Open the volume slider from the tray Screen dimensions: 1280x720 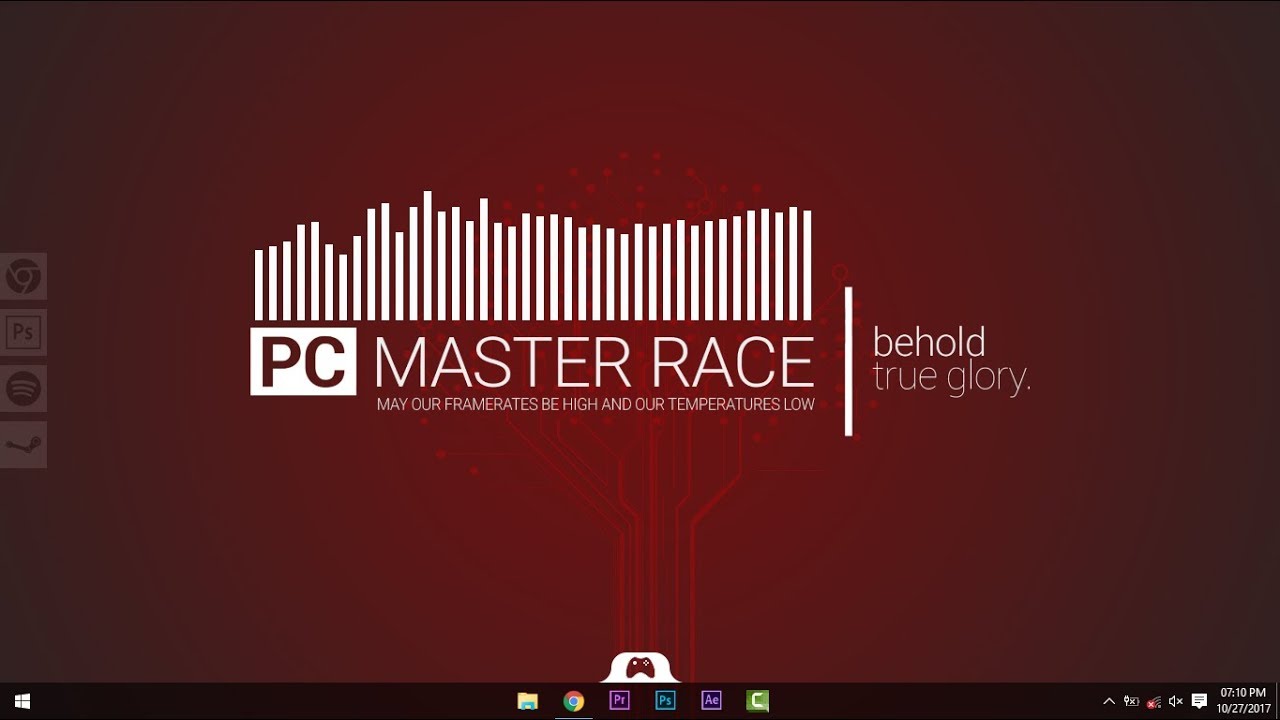[x=1176, y=701]
